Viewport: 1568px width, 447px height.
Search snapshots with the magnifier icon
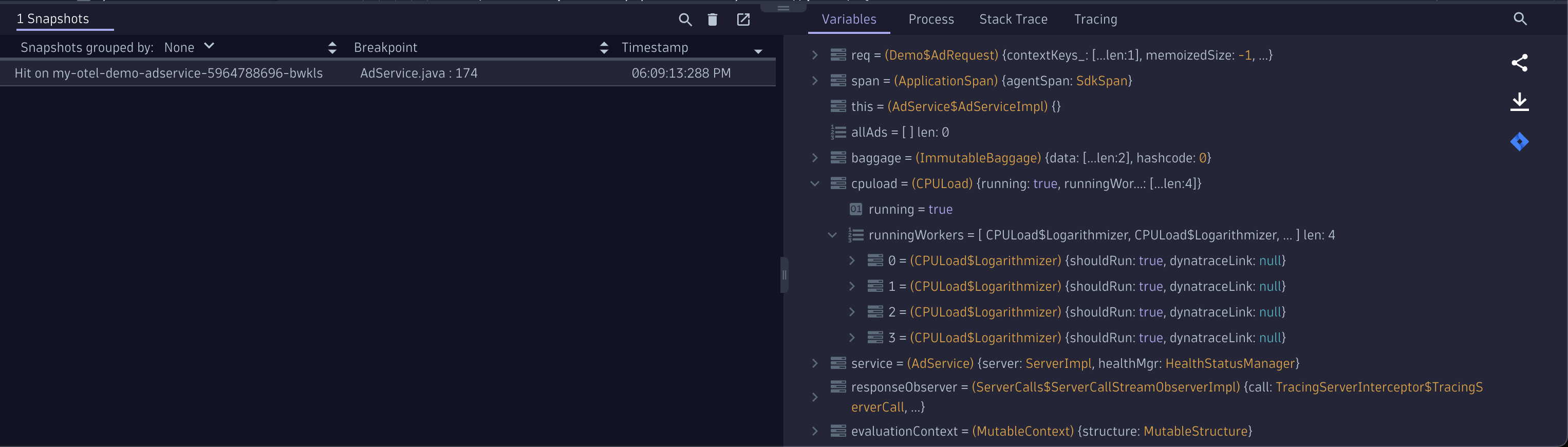685,20
